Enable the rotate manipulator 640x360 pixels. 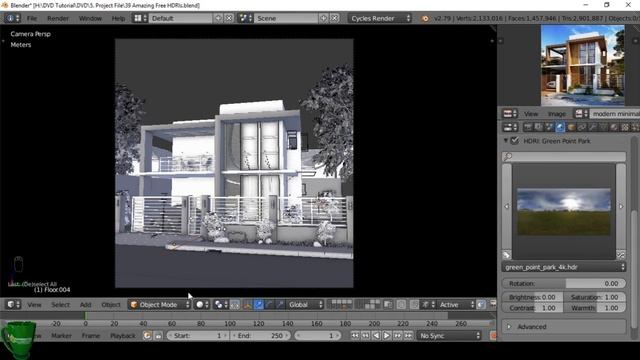[269, 304]
